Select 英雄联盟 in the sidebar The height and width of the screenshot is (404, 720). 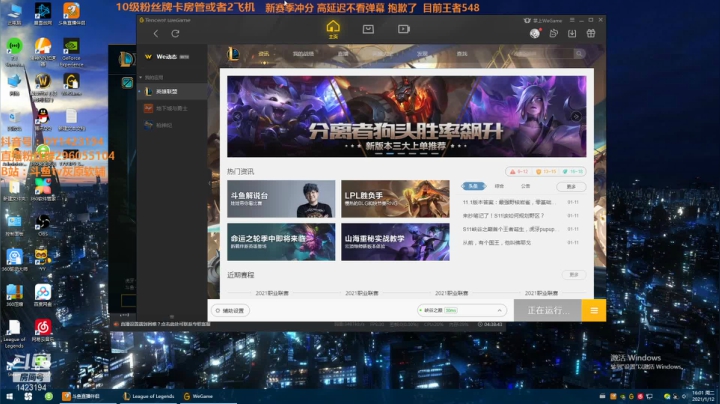click(172, 91)
